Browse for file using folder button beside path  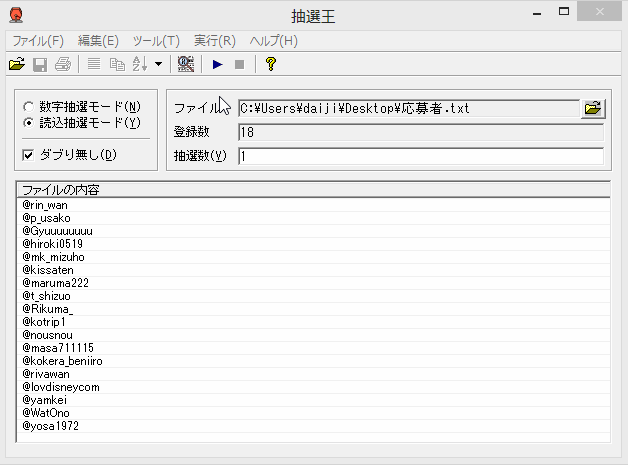[x=593, y=109]
